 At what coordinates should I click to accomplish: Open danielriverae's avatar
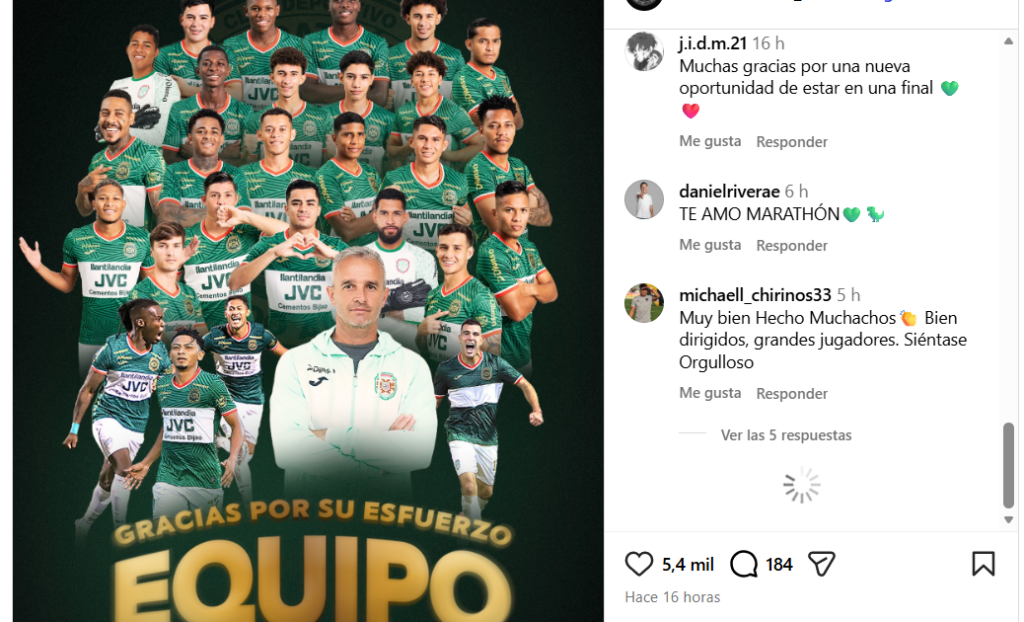(644, 199)
